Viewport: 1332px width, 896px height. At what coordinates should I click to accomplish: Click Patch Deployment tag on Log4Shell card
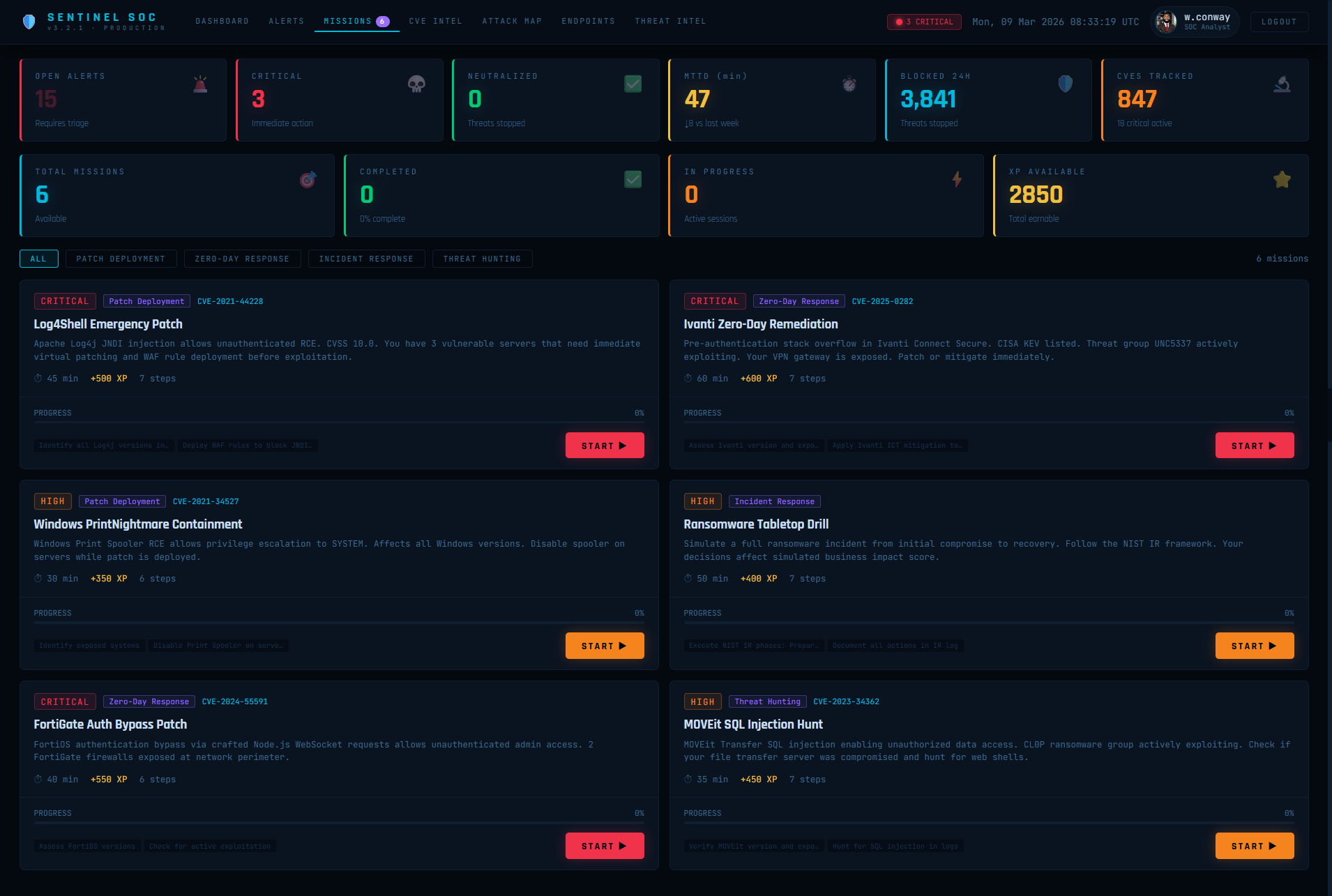(146, 301)
